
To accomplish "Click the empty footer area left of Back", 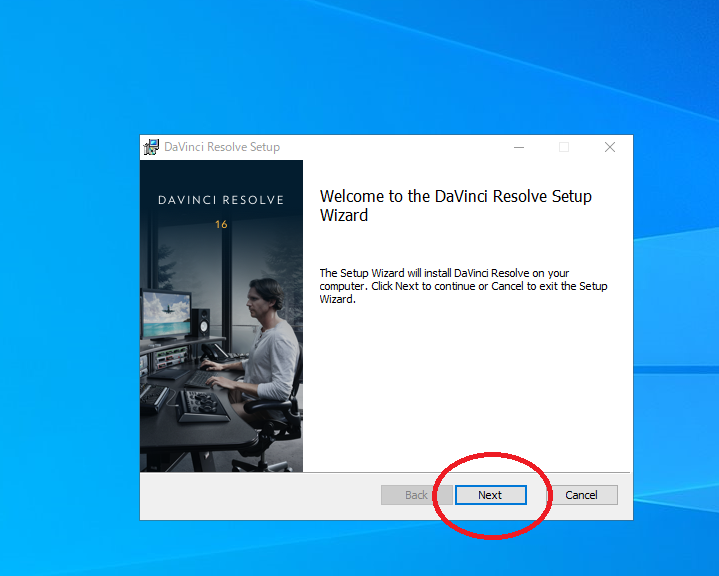I will pyautogui.click(x=260, y=495).
